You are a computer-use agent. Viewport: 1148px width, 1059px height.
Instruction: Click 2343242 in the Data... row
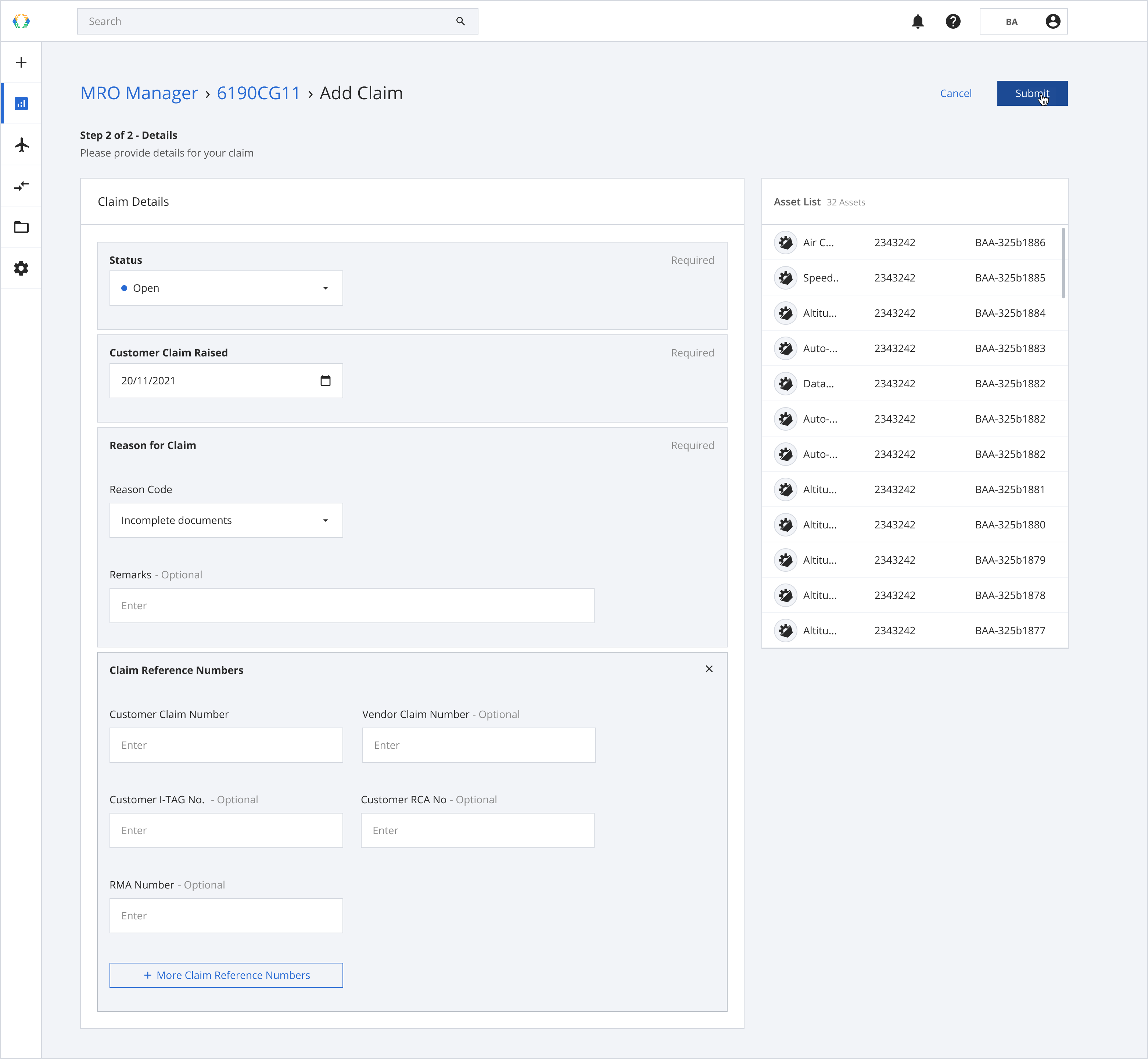tap(894, 383)
